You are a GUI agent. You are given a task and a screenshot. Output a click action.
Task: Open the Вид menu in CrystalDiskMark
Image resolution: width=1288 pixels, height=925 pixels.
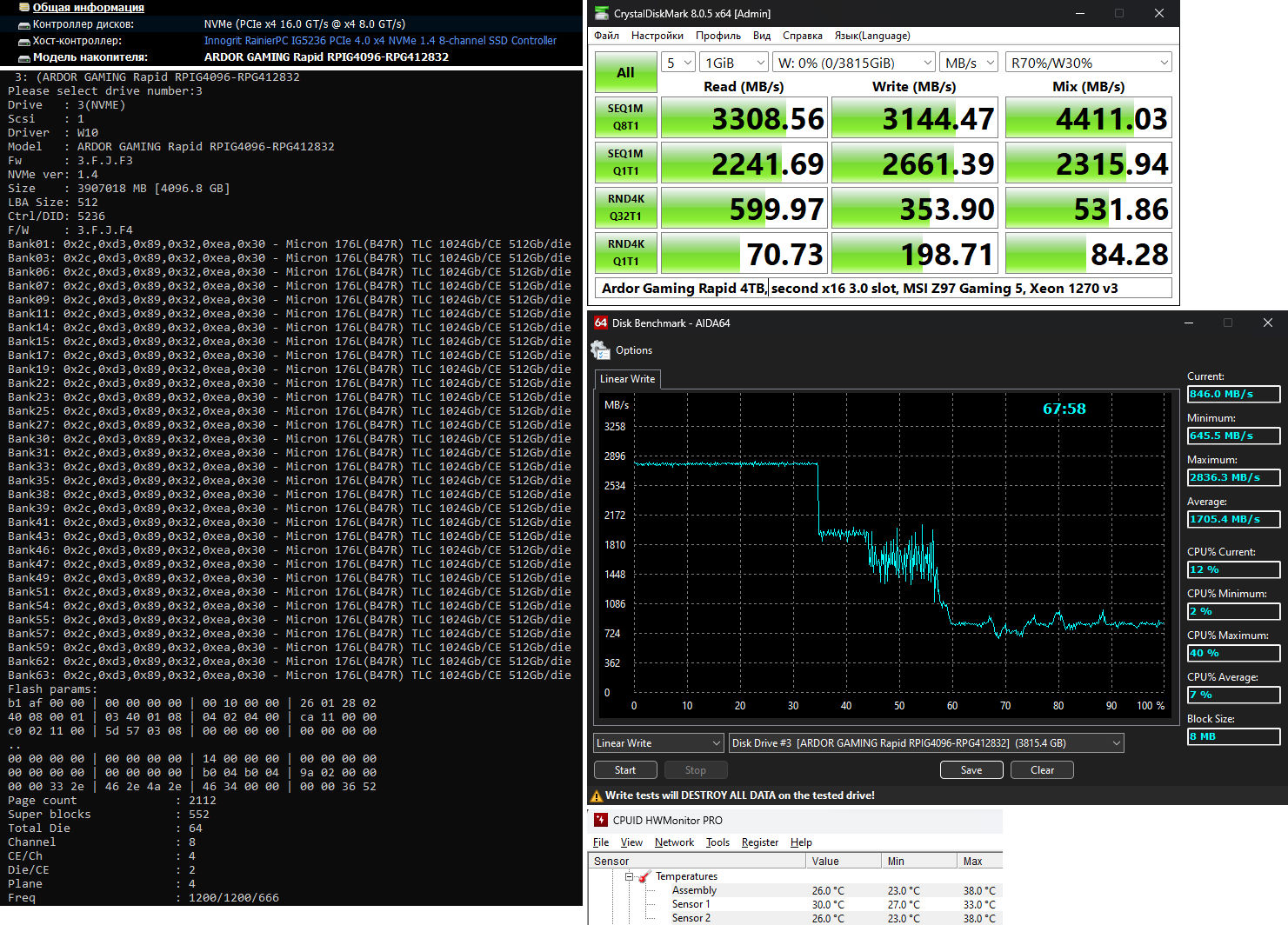click(x=762, y=36)
